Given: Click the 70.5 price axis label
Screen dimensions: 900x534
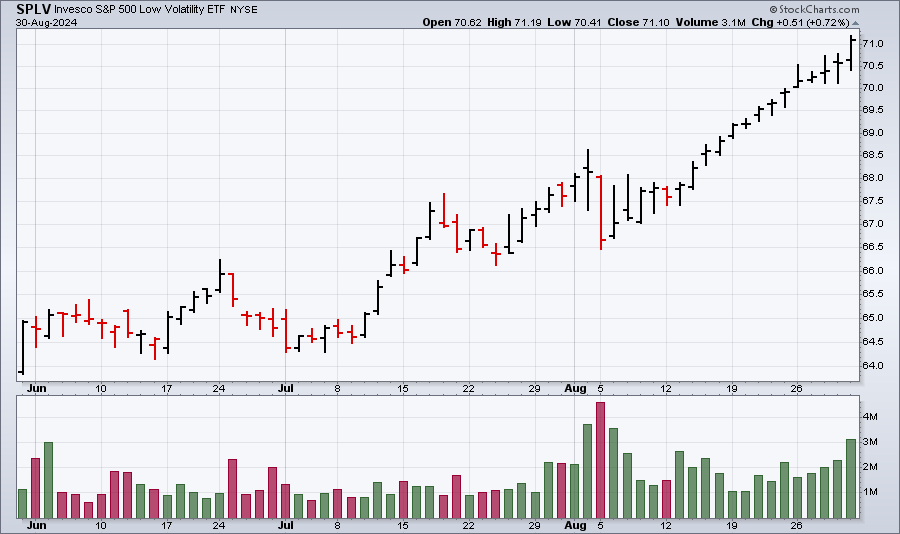Looking at the screenshot, I should (x=872, y=66).
